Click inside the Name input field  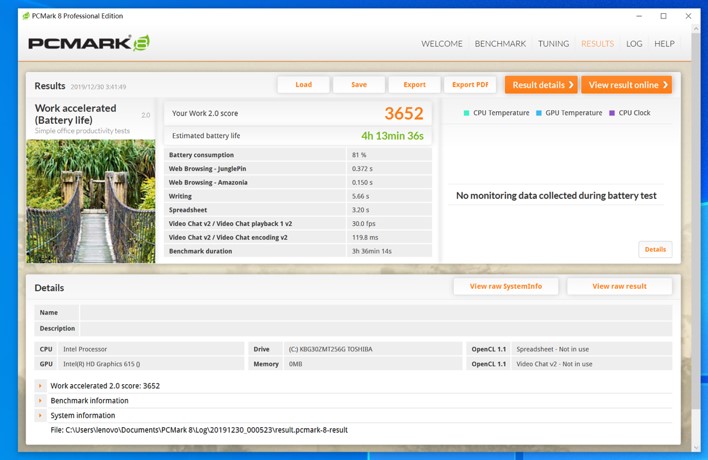click(x=375, y=313)
